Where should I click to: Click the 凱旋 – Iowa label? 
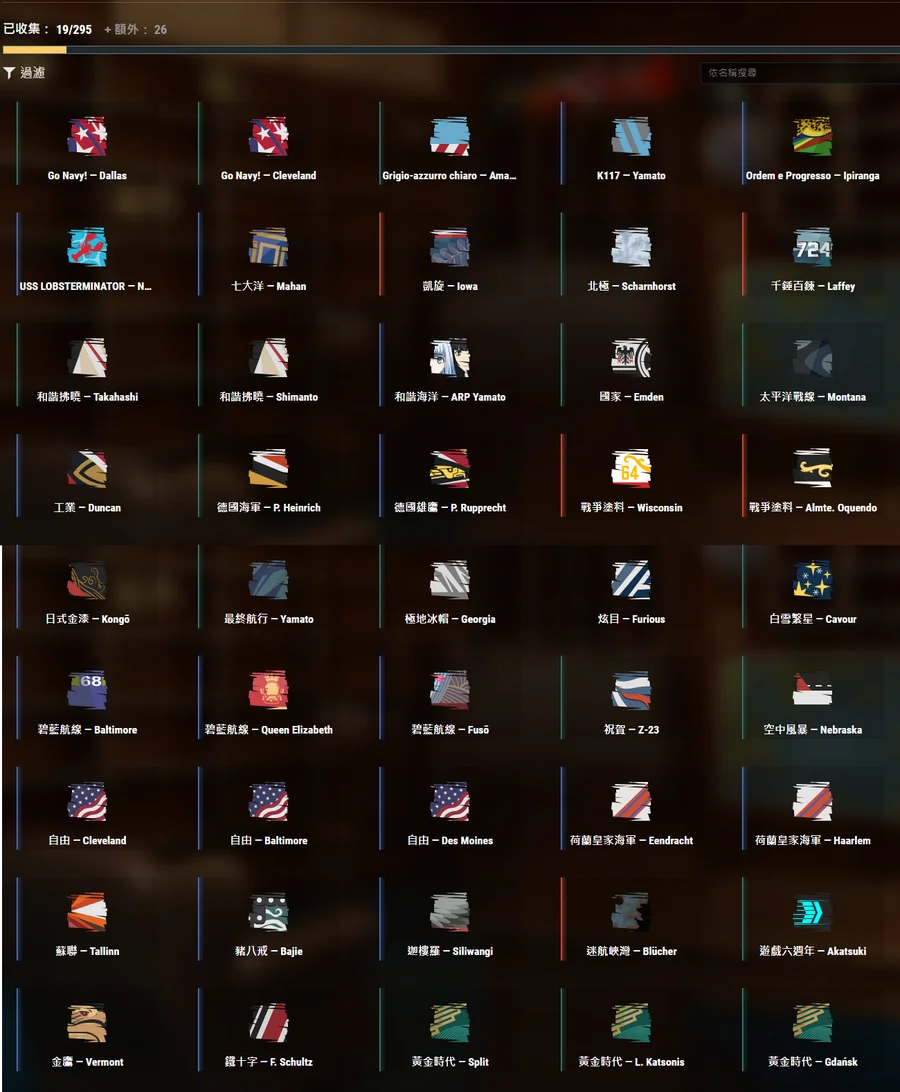pyautogui.click(x=450, y=286)
